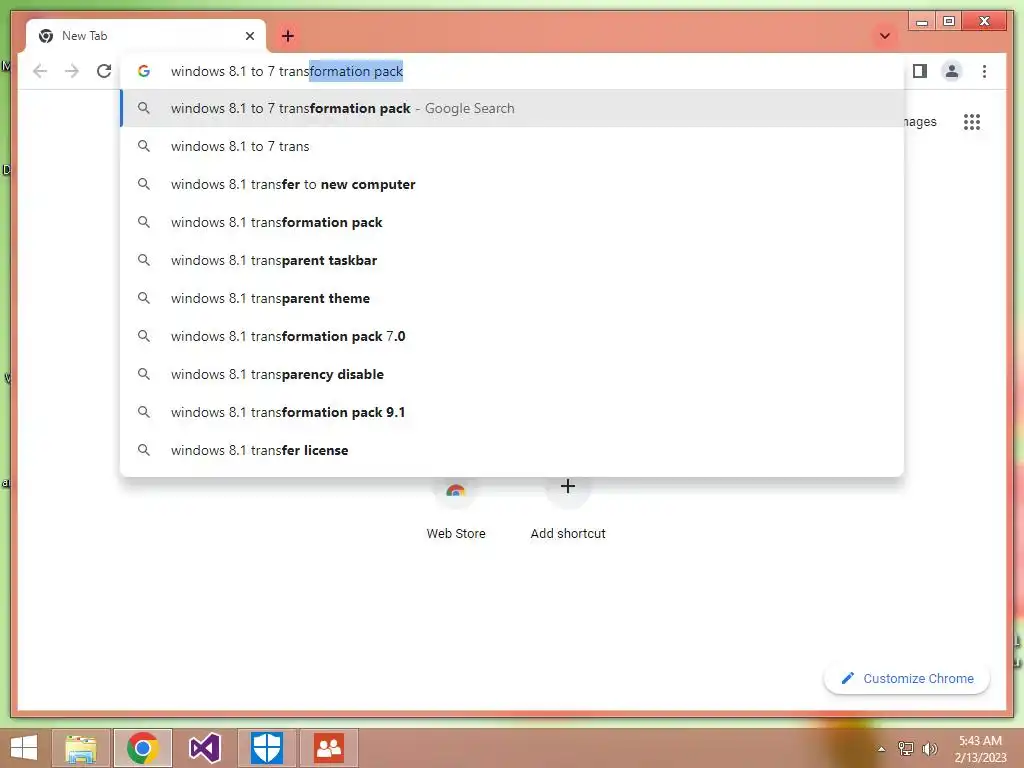Open the red people app taskbar icon

coord(328,748)
